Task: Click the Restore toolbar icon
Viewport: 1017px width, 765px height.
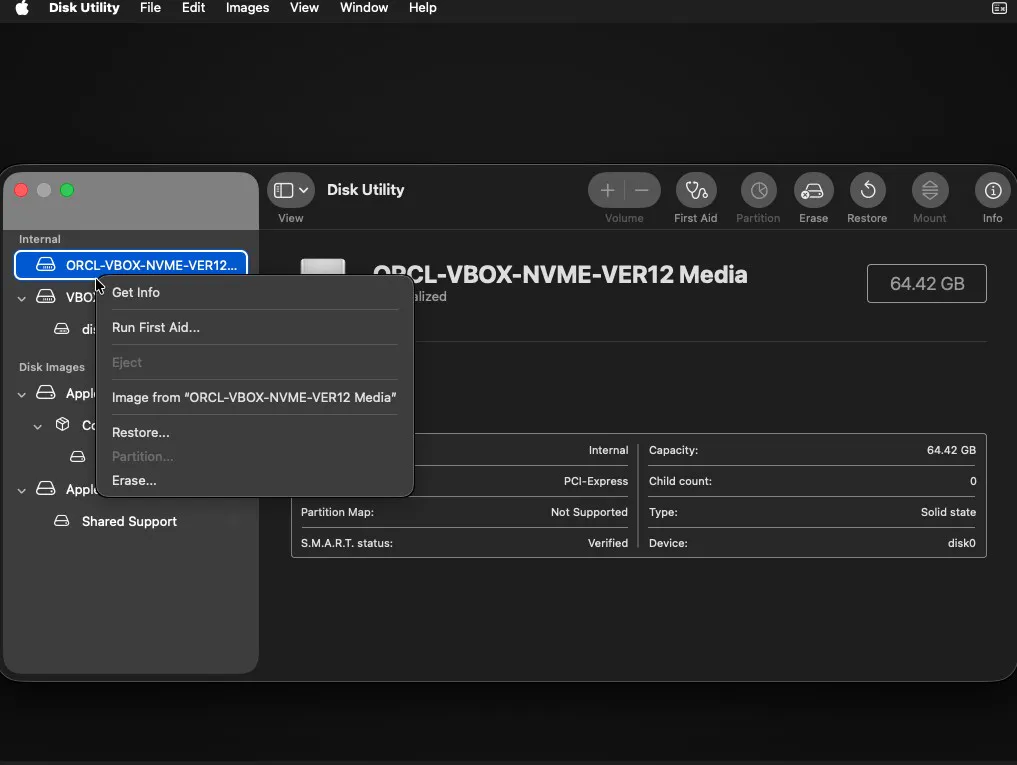Action: [867, 190]
